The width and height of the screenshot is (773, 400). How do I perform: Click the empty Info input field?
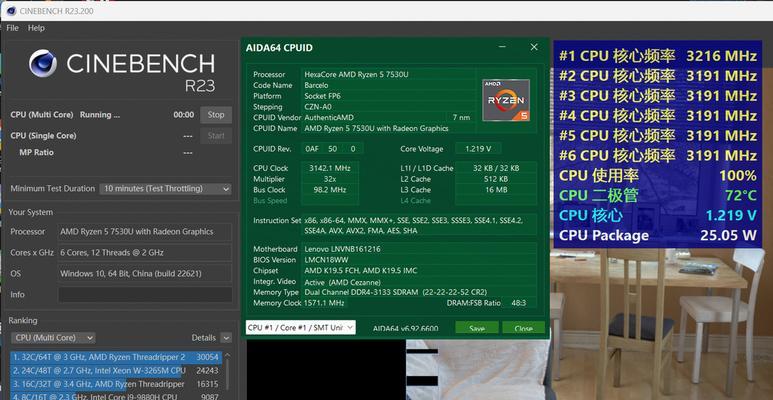coord(144,294)
